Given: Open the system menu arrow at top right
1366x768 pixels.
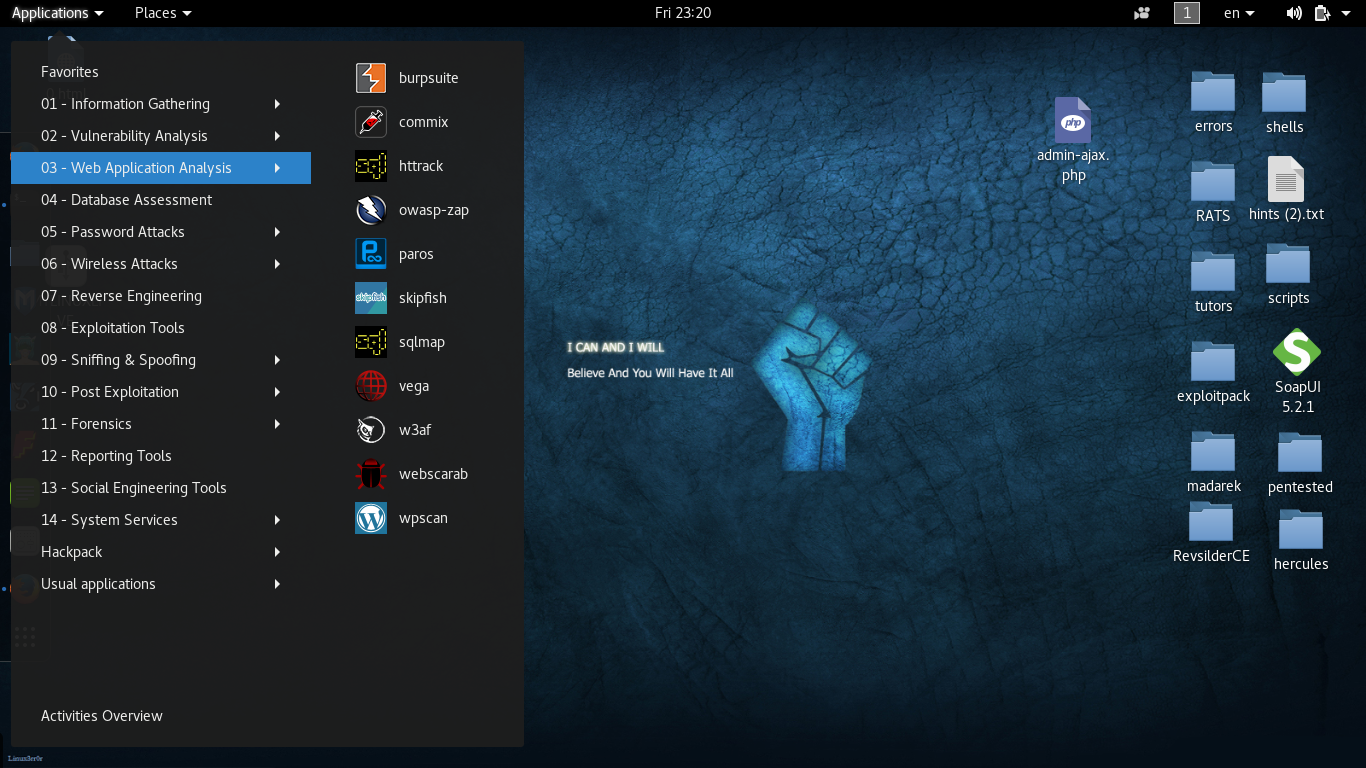Looking at the screenshot, I should [1346, 13].
